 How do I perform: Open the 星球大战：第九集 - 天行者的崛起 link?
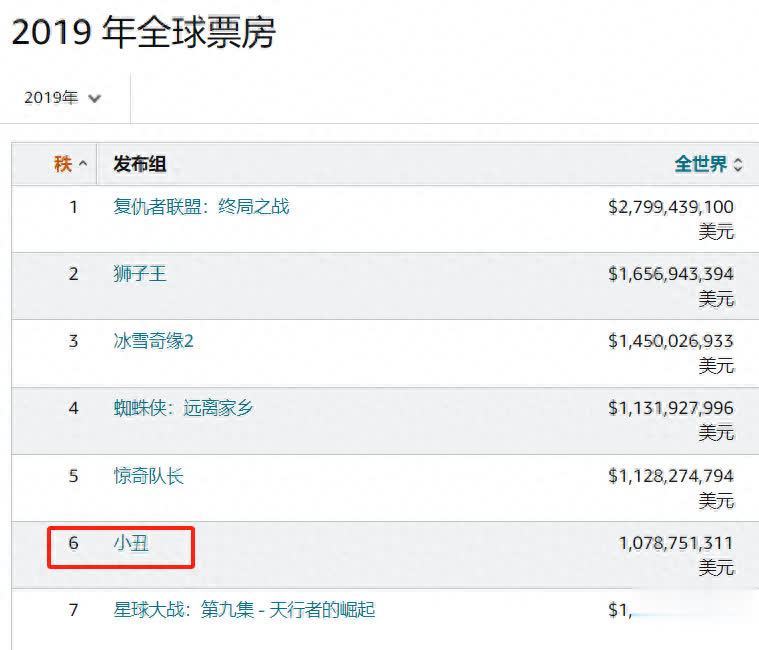[x=244, y=610]
